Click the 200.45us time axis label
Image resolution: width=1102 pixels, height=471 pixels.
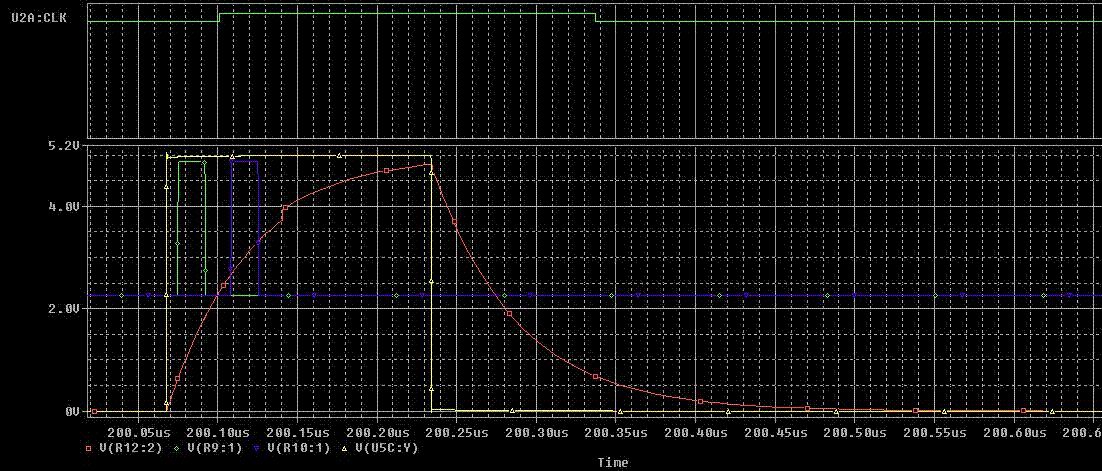click(x=774, y=430)
